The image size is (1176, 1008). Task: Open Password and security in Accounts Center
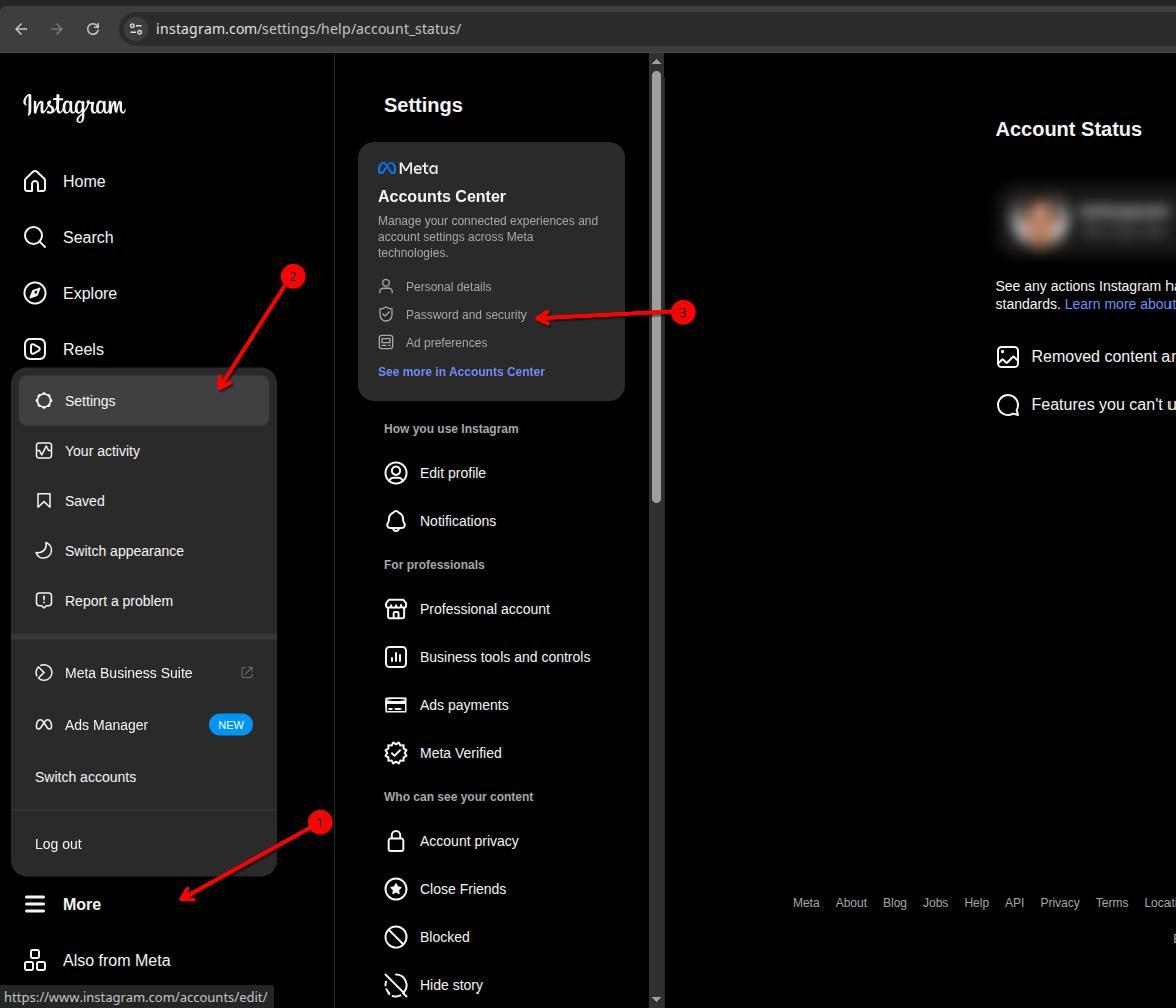pos(466,315)
